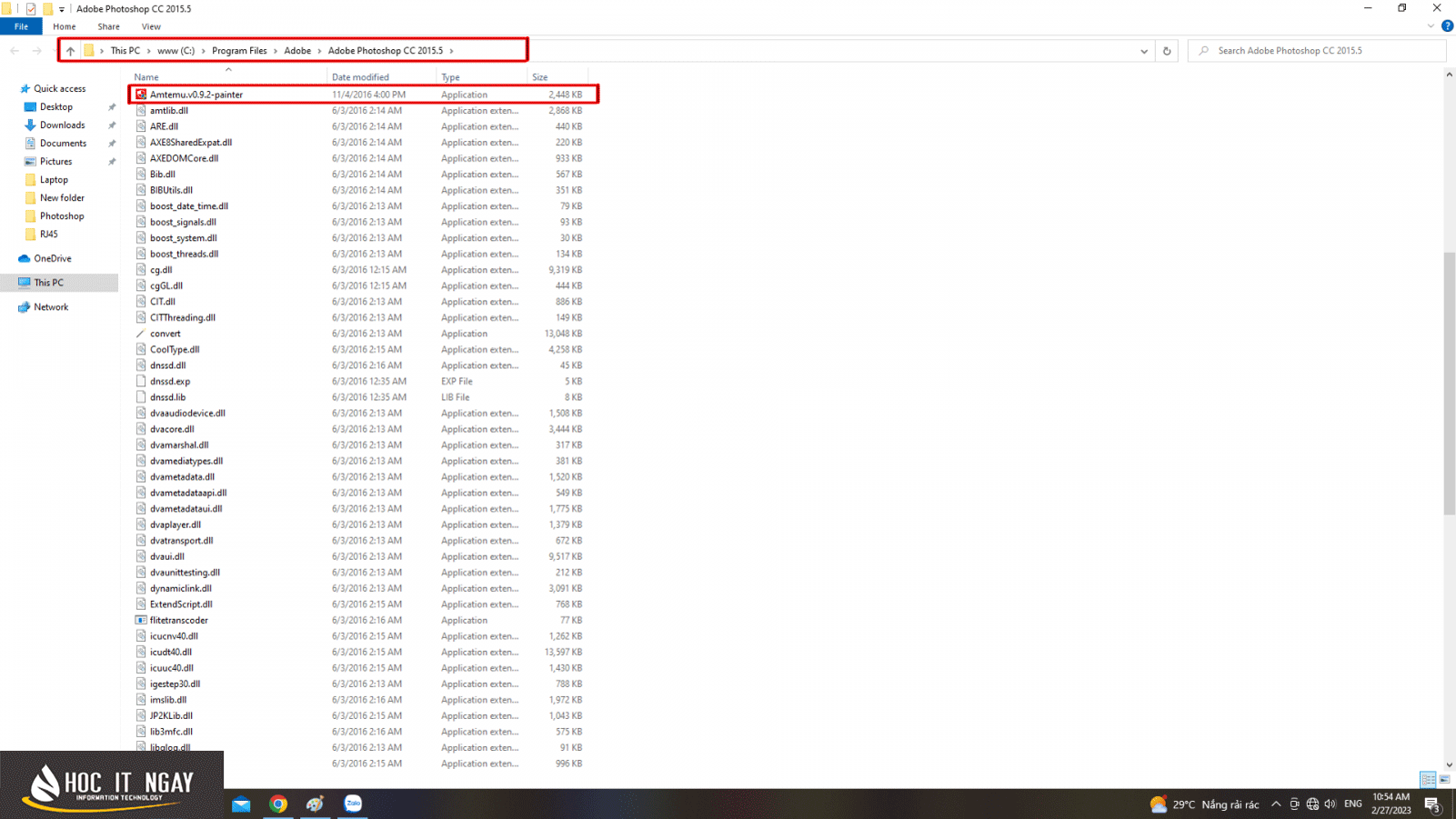Open the Mail app on taskbar
The height and width of the screenshot is (819, 1456).
point(241,804)
